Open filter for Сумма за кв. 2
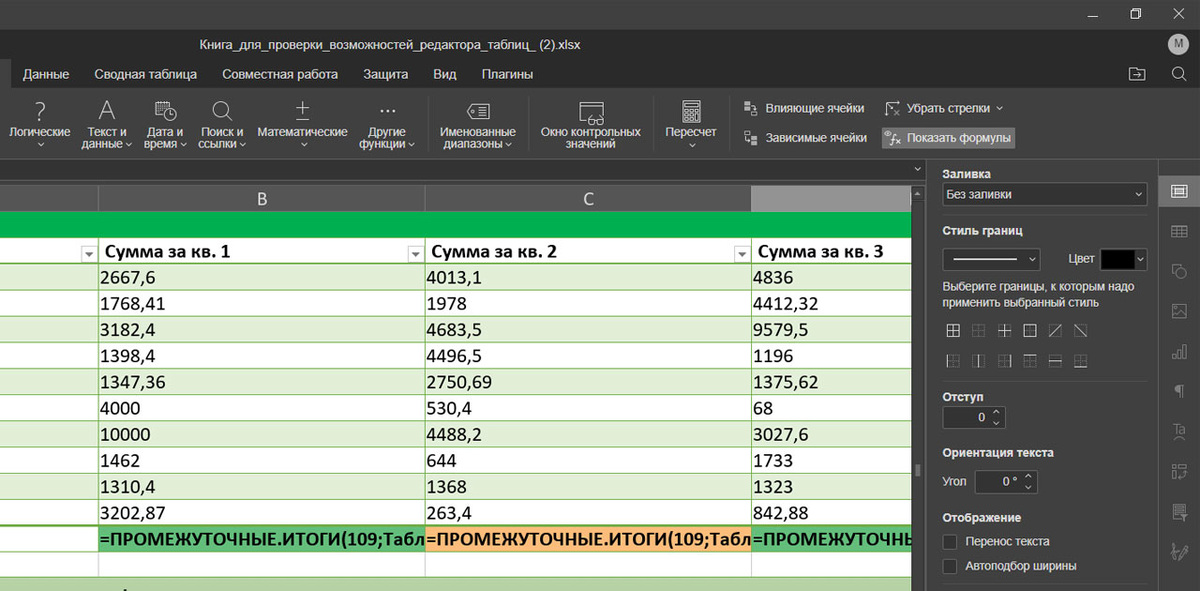The height and width of the screenshot is (591, 1200). point(741,254)
